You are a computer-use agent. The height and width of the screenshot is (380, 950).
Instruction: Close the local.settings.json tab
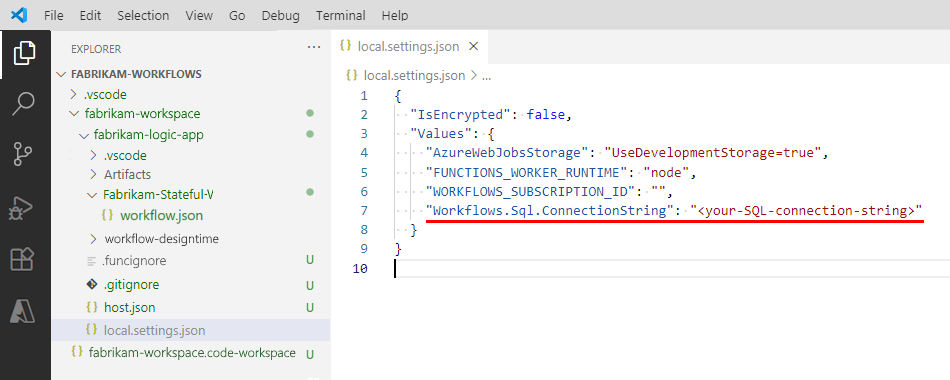(474, 46)
